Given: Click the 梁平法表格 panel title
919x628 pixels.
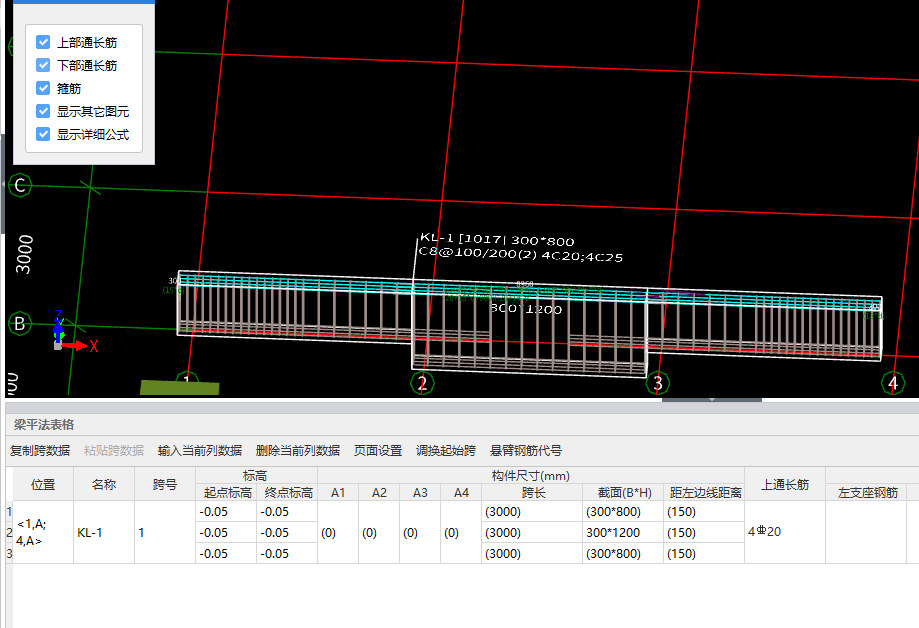Looking at the screenshot, I should pyautogui.click(x=44, y=425).
